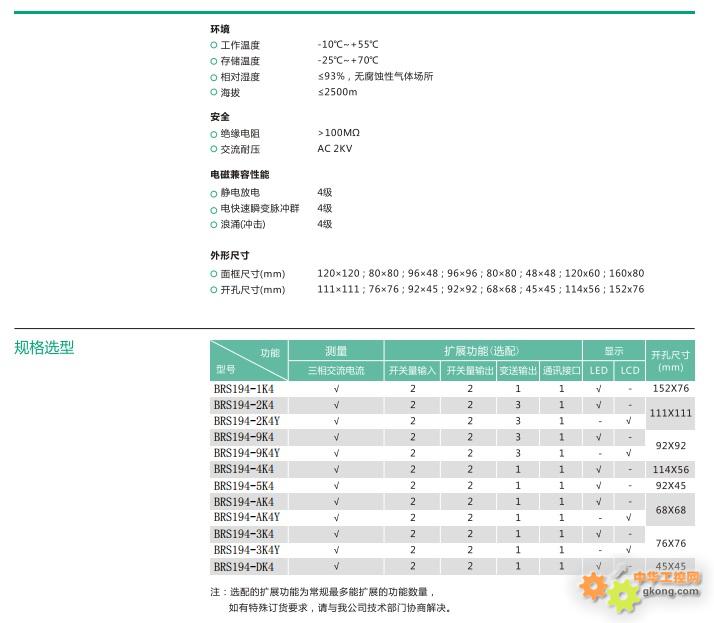Screen dimensions: 714x623
Task: Select model BRS194-3K4 in the table
Action: 244,534
